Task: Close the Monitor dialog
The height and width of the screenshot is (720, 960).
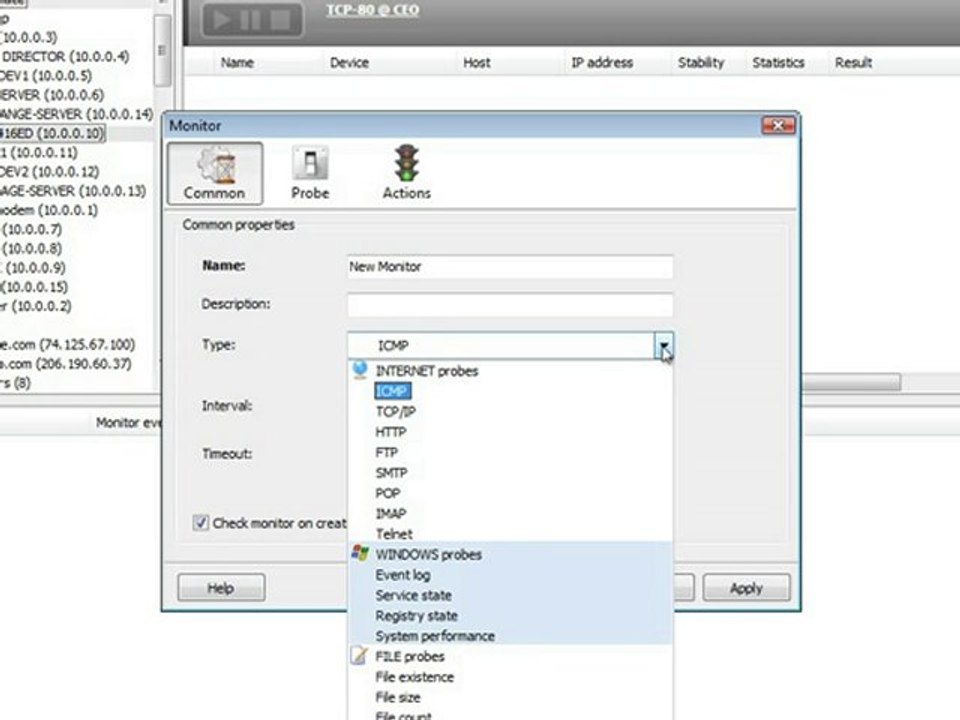Action: pos(778,126)
